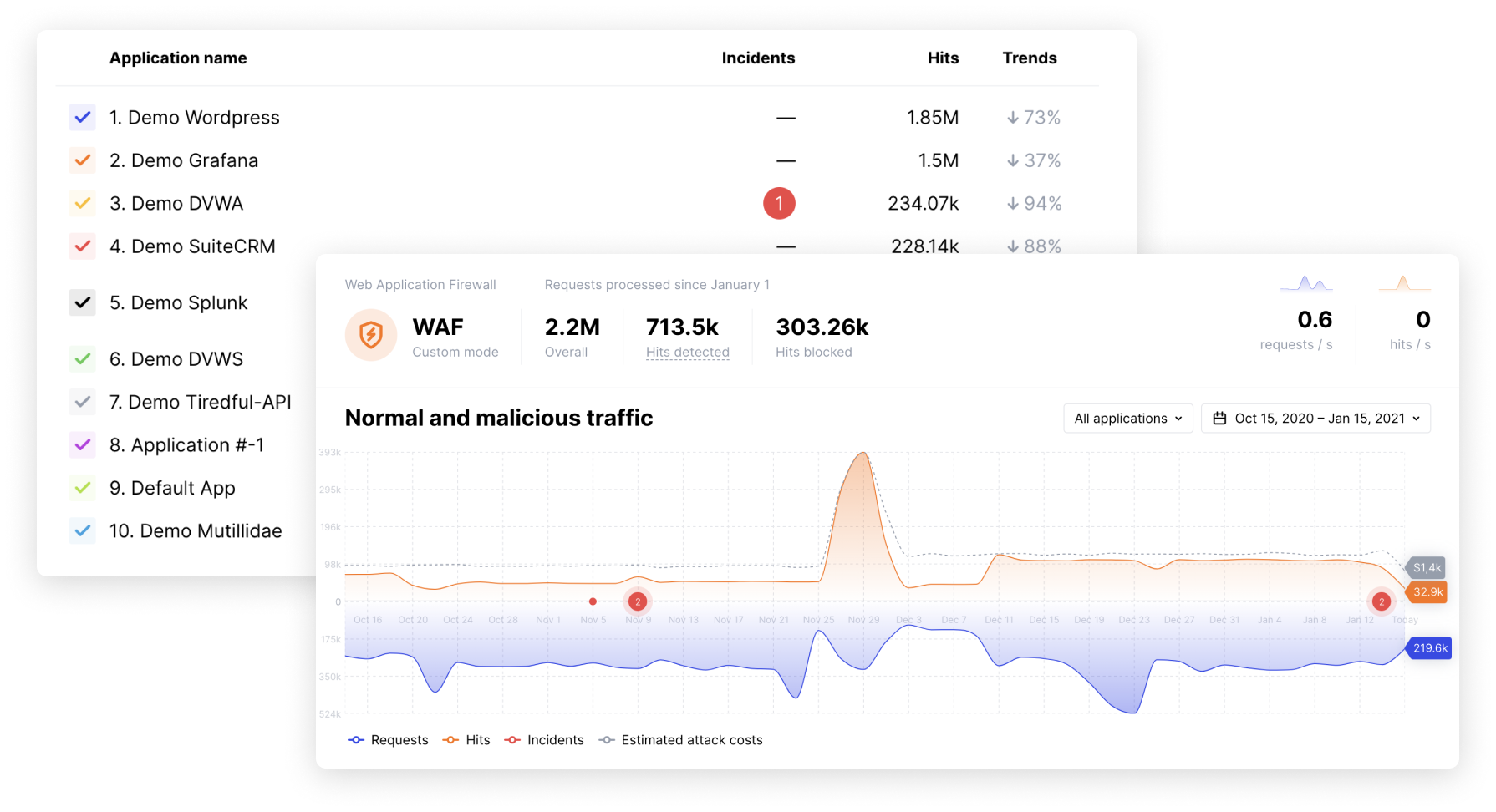Select the 5. Demo Splunk row name

(179, 302)
